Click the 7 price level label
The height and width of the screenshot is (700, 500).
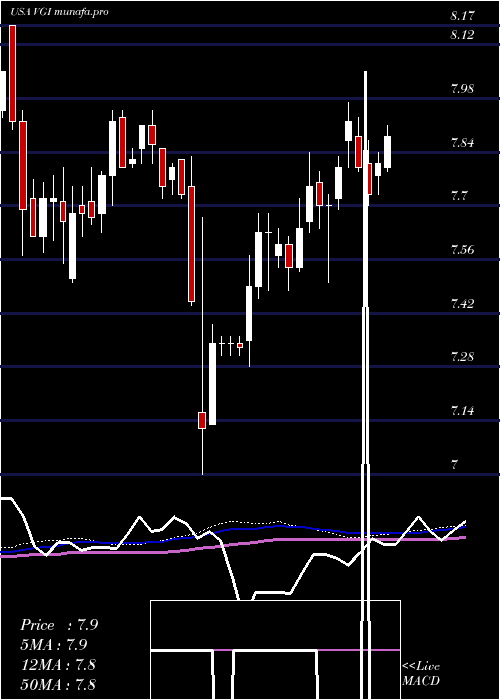[454, 465]
